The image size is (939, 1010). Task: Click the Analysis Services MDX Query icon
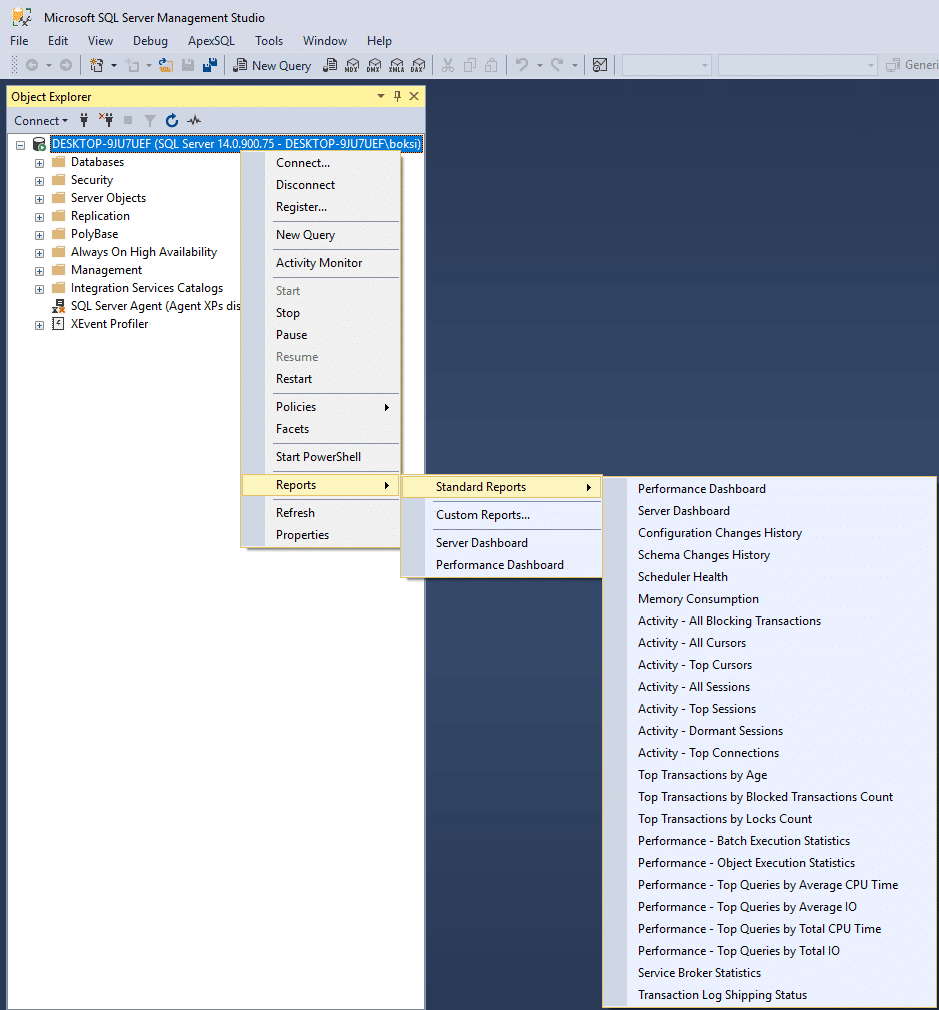[352, 65]
